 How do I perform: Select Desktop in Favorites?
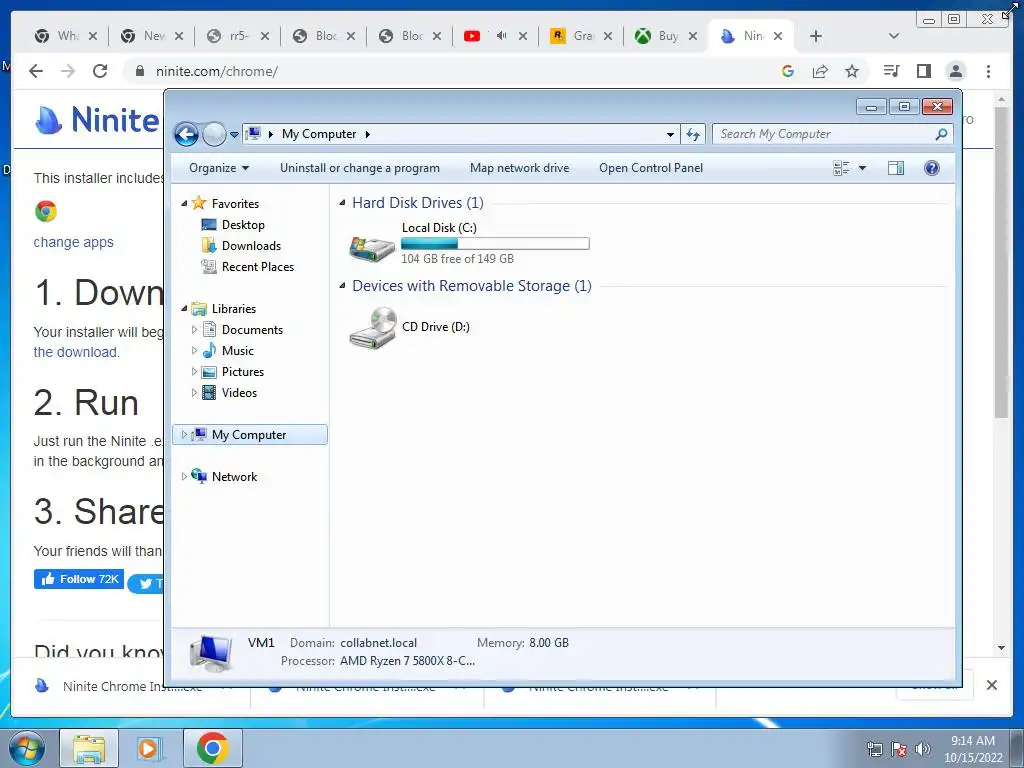pyautogui.click(x=243, y=225)
